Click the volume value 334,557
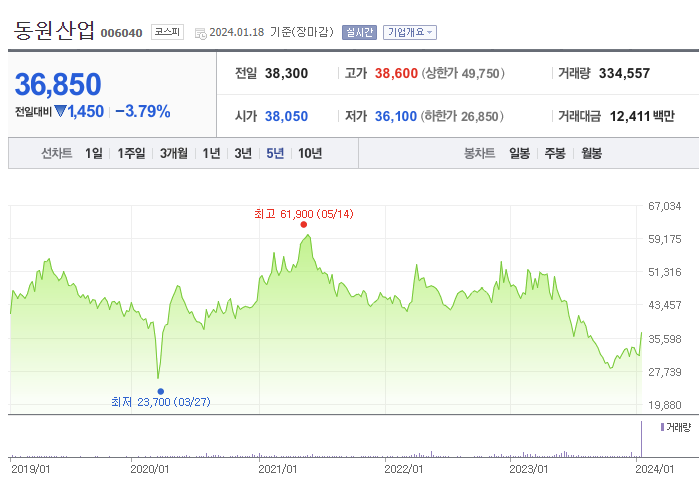 pos(624,73)
